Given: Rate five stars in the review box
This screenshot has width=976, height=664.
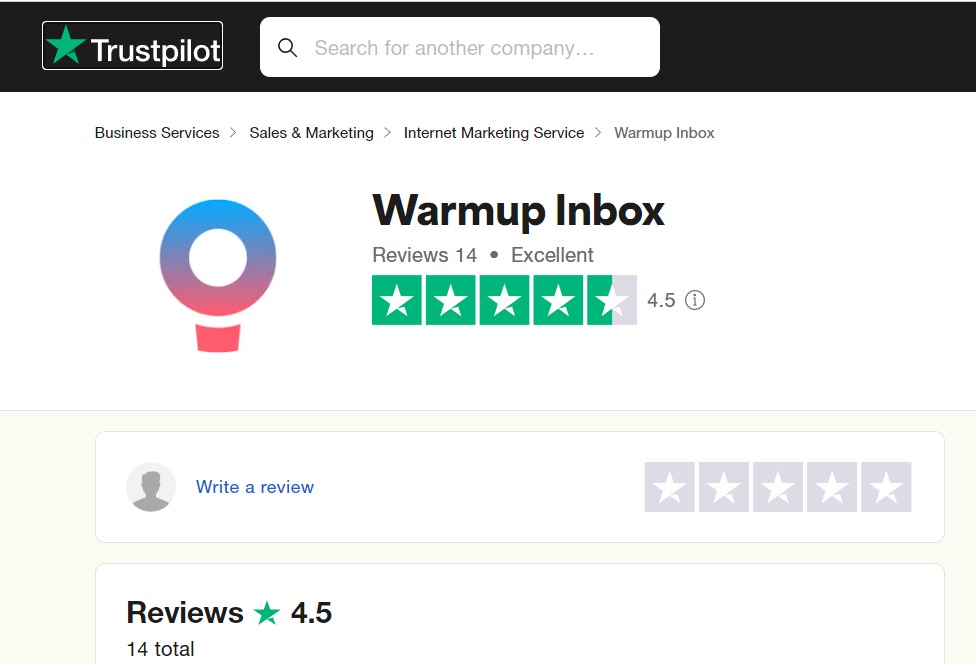Looking at the screenshot, I should [x=886, y=487].
